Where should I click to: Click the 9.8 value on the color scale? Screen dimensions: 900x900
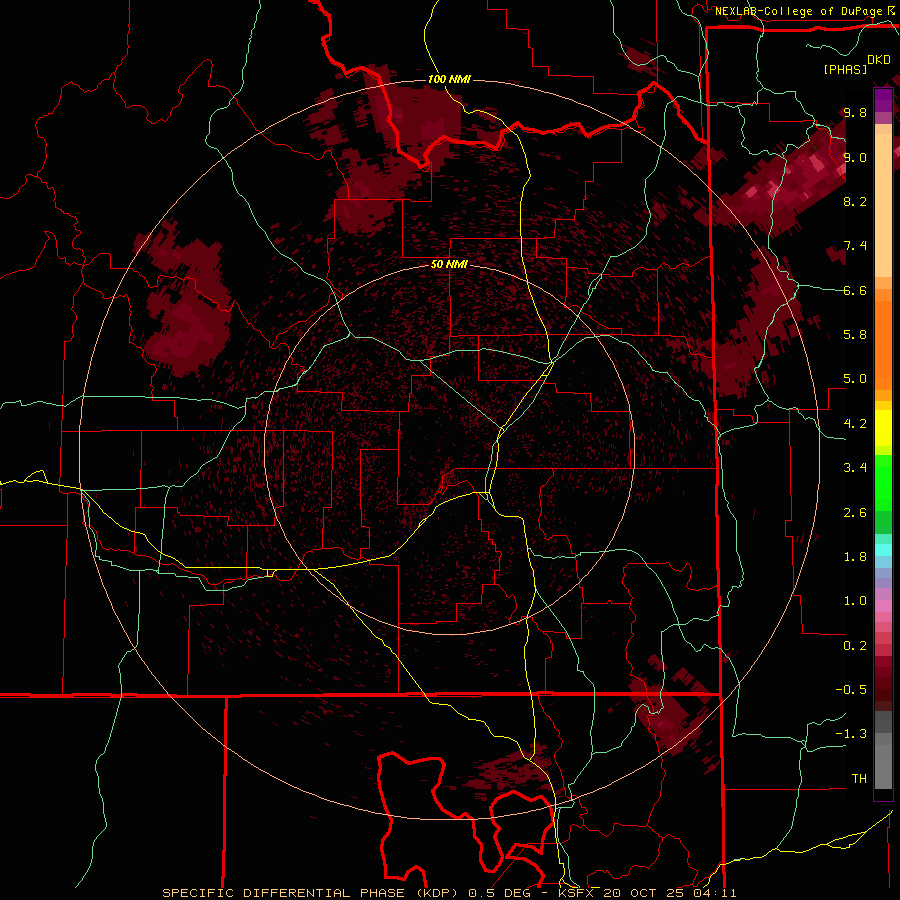click(855, 112)
